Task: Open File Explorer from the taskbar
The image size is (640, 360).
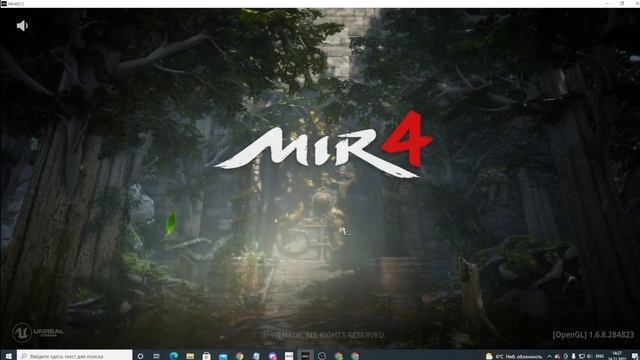Action: [x=190, y=356]
